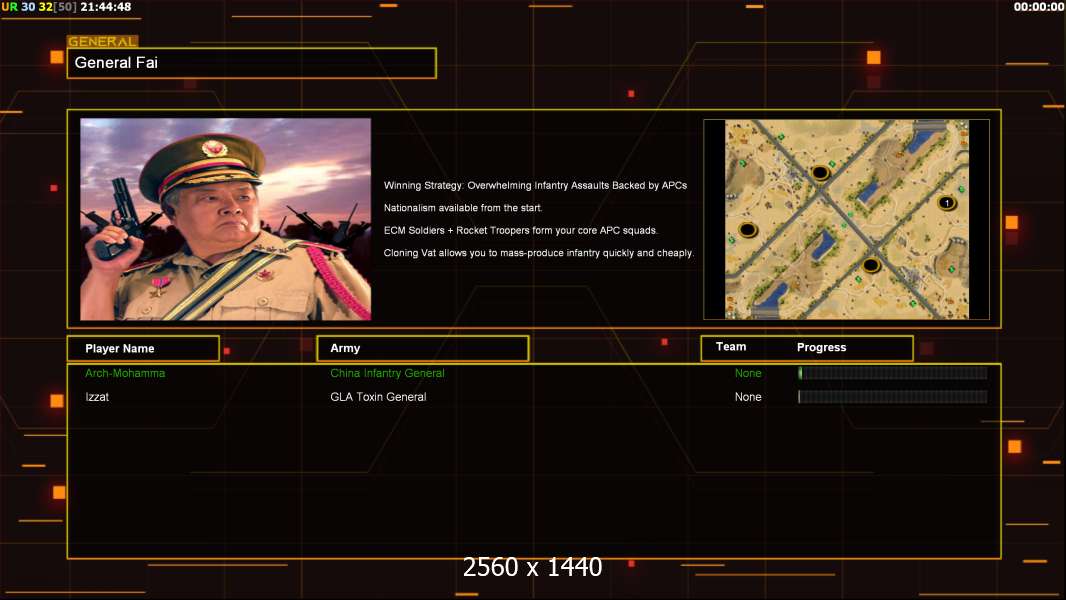Select the left empty start position on minimap
The image size is (1066, 600).
coord(746,230)
